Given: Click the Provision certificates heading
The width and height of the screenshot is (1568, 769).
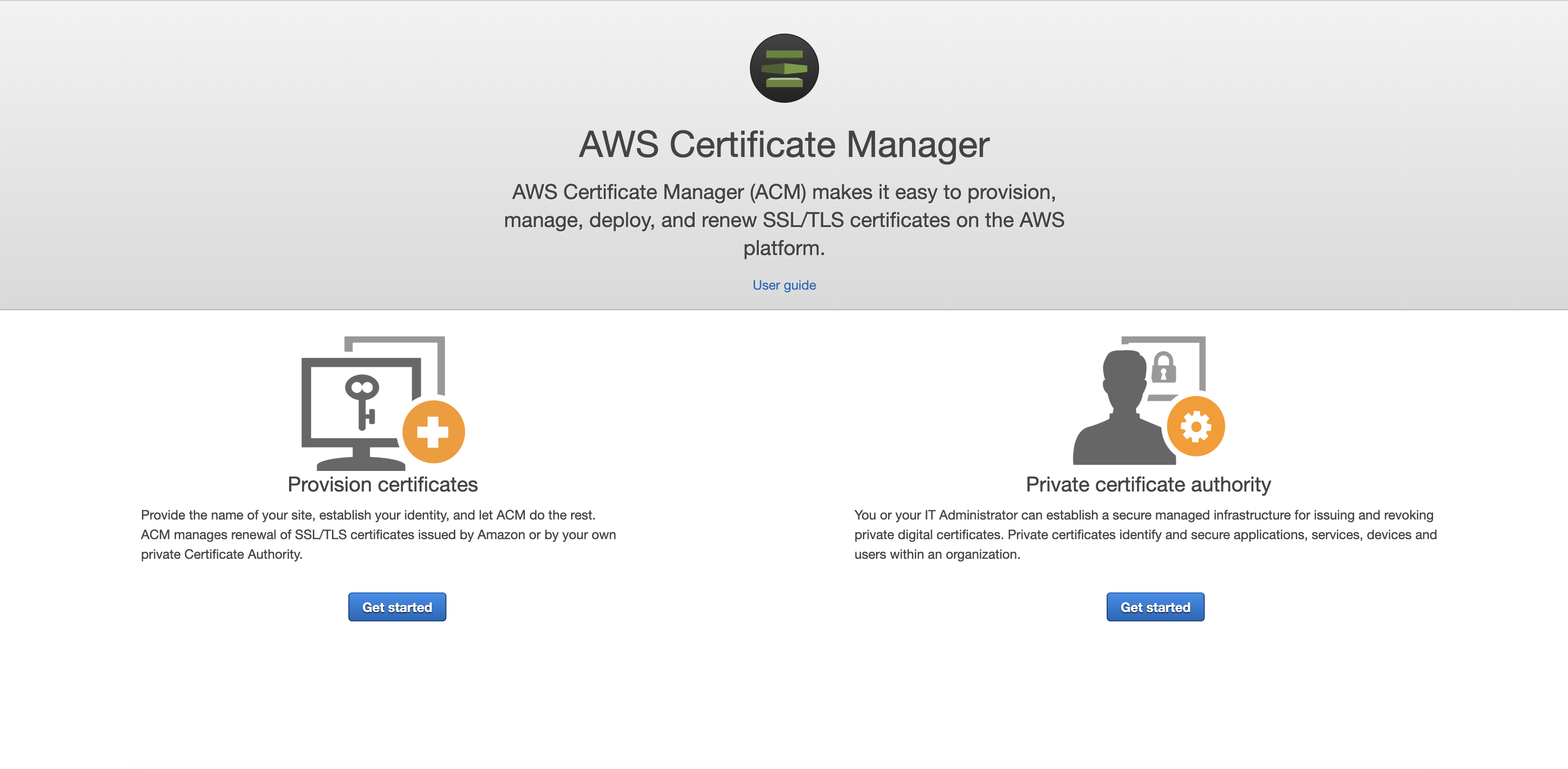Looking at the screenshot, I should click(x=382, y=484).
